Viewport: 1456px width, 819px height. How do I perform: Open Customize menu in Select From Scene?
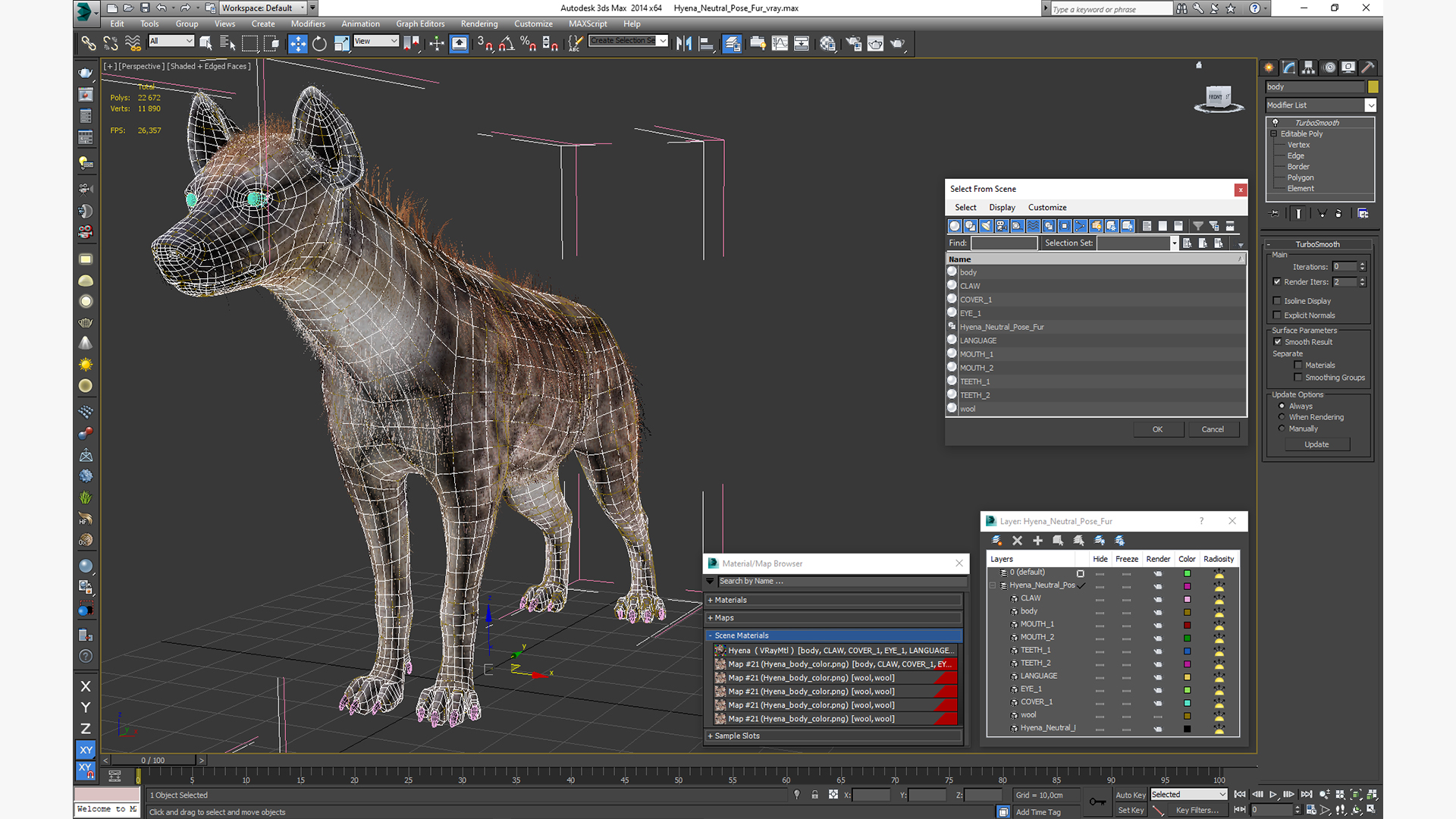1047,207
